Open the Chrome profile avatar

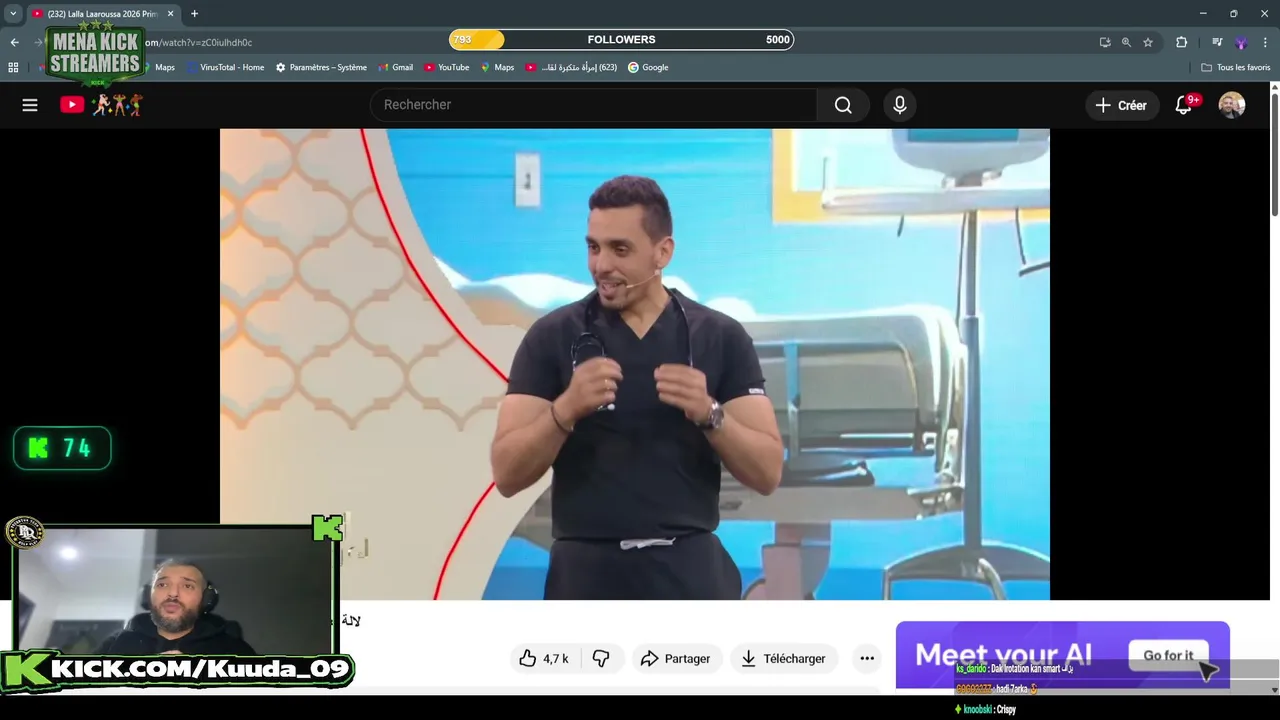[1241, 42]
